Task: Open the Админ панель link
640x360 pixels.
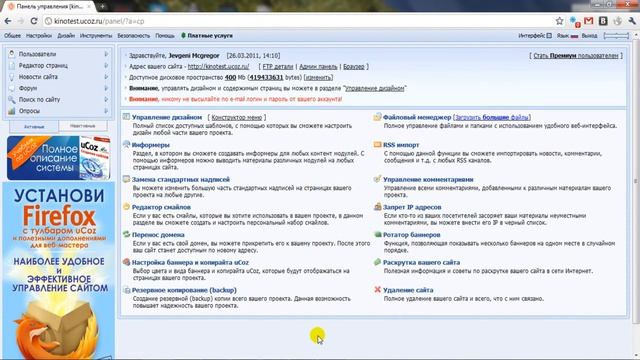Action: pos(318,67)
